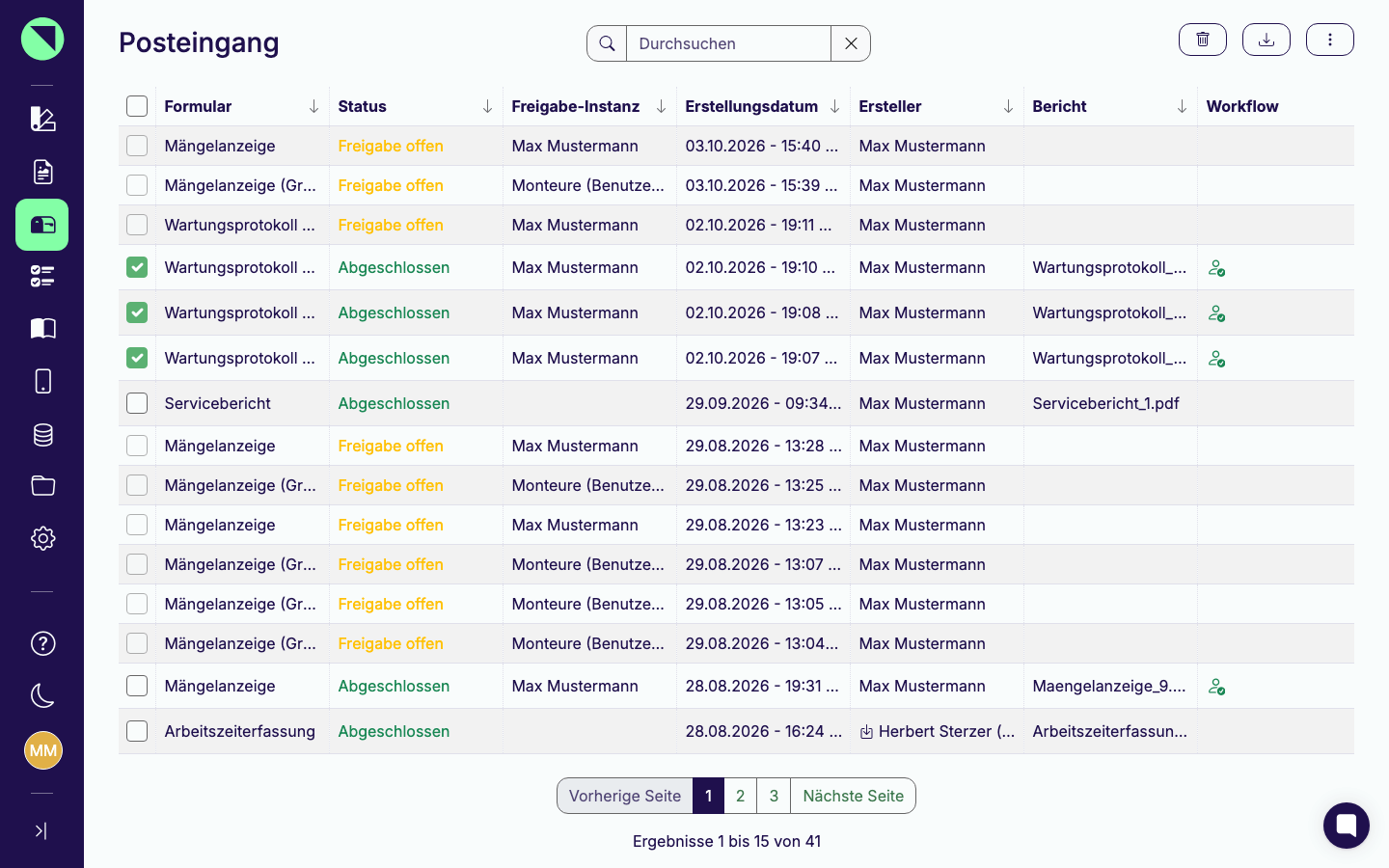Viewport: 1389px width, 868px height.
Task: Open the form editor sidebar icon
Action: 42,119
